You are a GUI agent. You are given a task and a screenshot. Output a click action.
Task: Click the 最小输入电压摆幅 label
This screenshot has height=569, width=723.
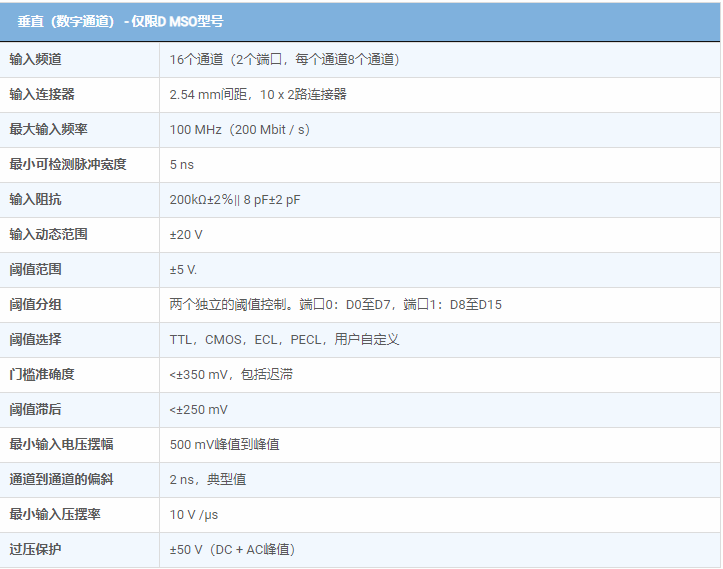coord(61,444)
